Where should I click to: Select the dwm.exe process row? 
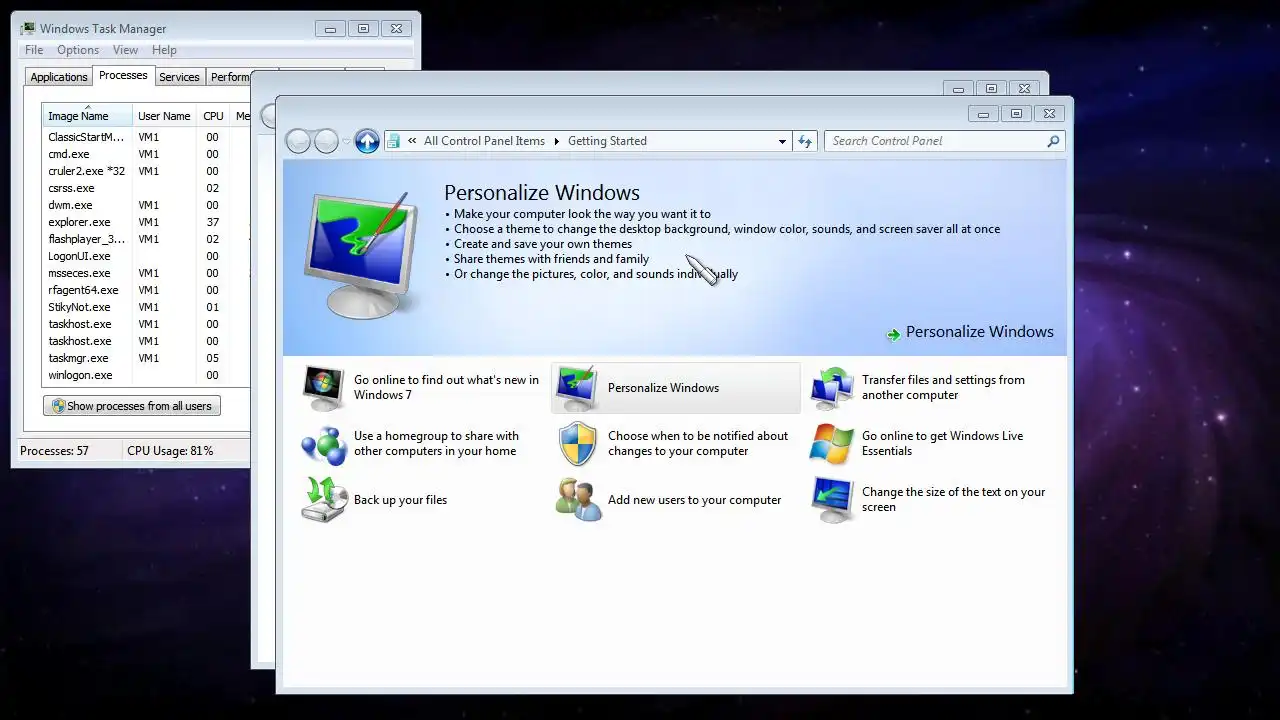point(145,205)
